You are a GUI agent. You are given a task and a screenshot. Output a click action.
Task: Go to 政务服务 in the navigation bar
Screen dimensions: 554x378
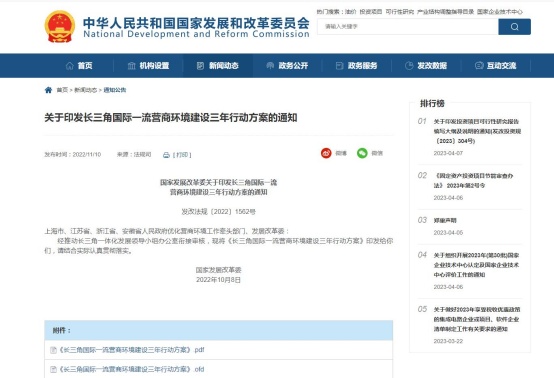coord(356,66)
